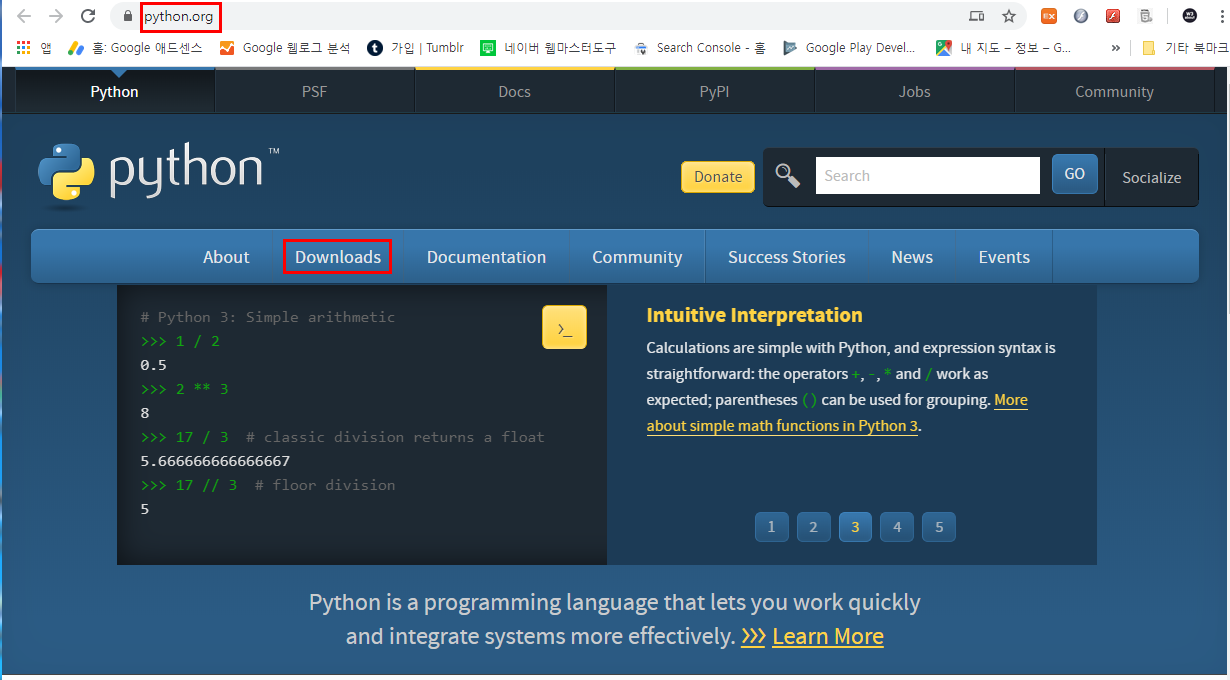This screenshot has width=1230, height=680.
Task: Go to slide 1 of the carousel
Action: click(771, 527)
